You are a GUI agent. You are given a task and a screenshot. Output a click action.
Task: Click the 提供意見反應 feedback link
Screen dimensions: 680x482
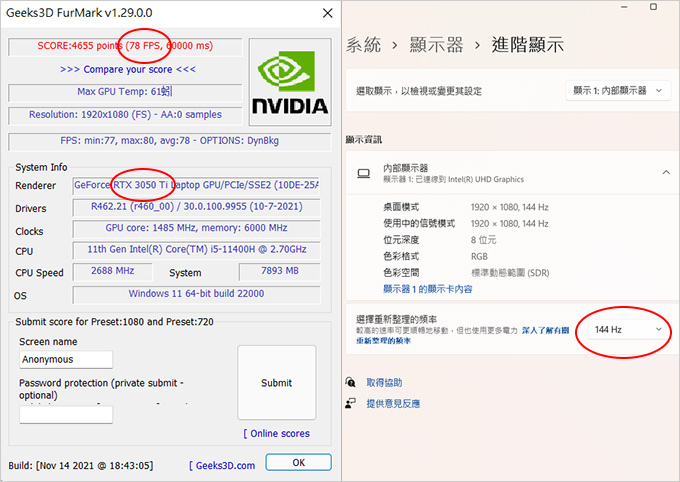point(393,404)
